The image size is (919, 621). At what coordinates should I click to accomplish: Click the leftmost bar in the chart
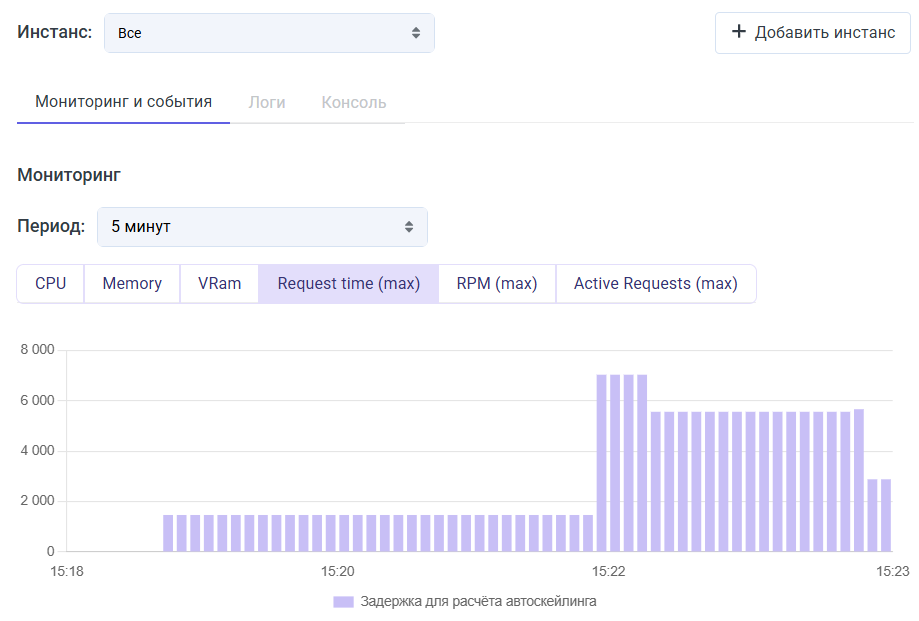169,533
